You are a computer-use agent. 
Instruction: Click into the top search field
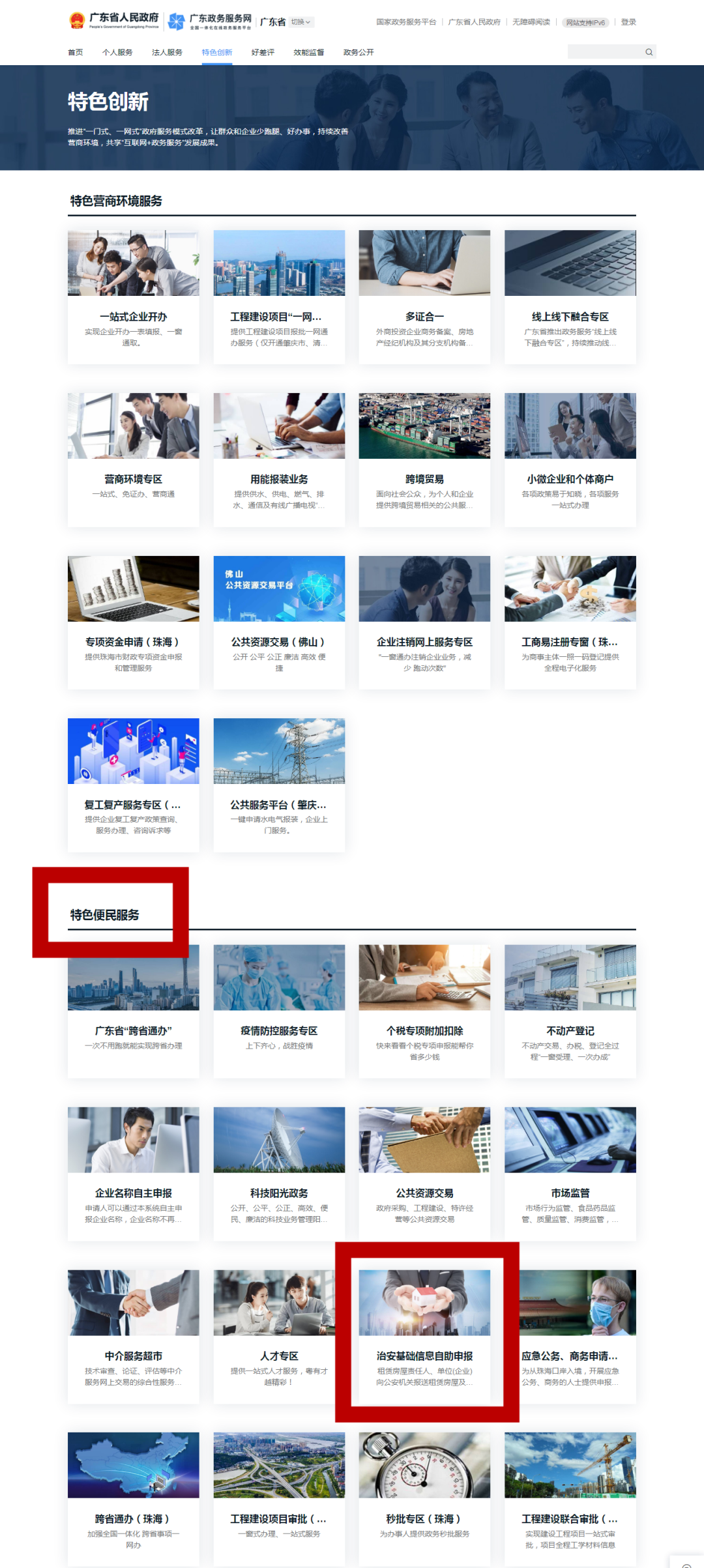[604, 52]
